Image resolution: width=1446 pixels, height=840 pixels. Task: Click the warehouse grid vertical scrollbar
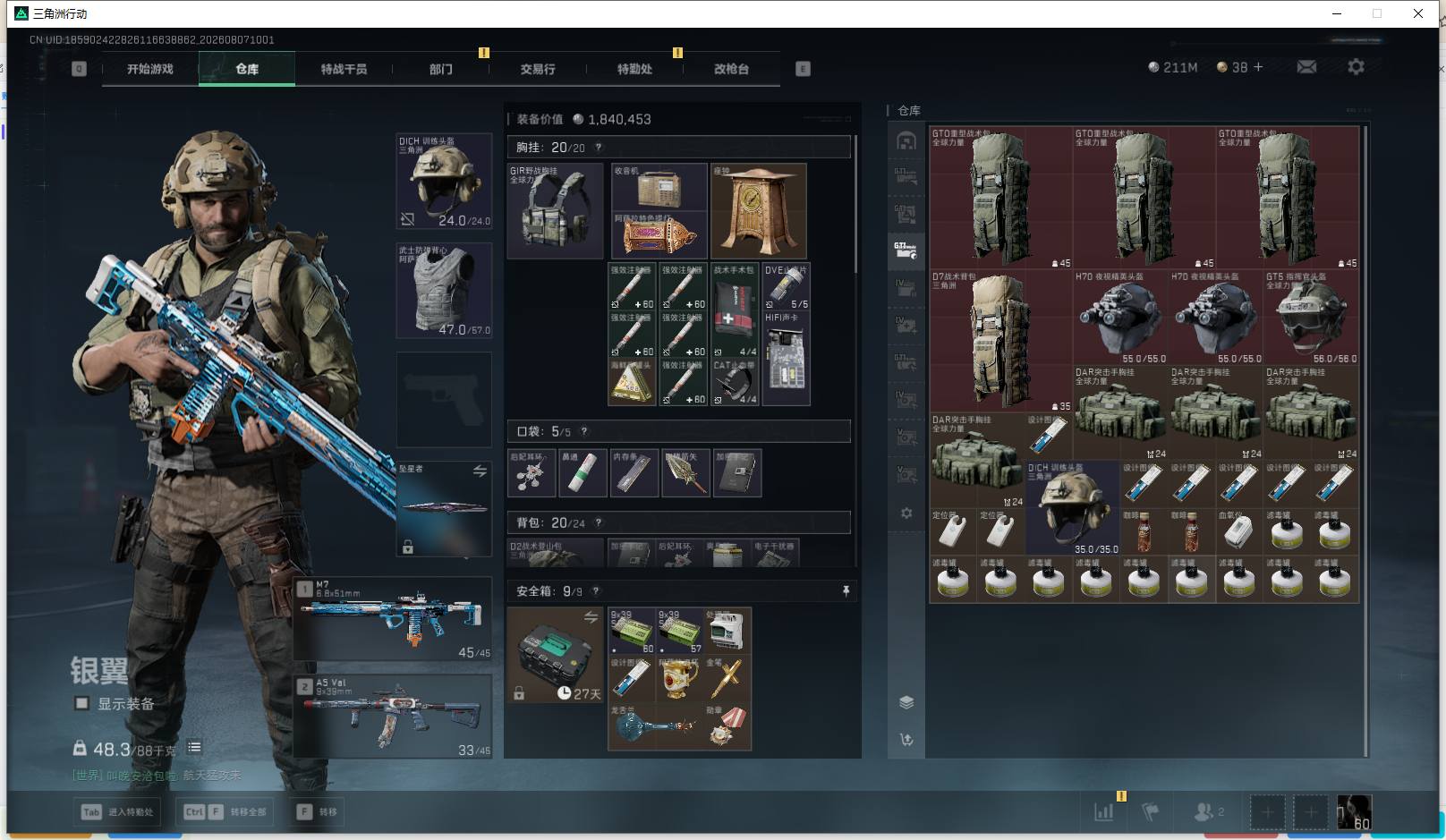pos(1365,441)
